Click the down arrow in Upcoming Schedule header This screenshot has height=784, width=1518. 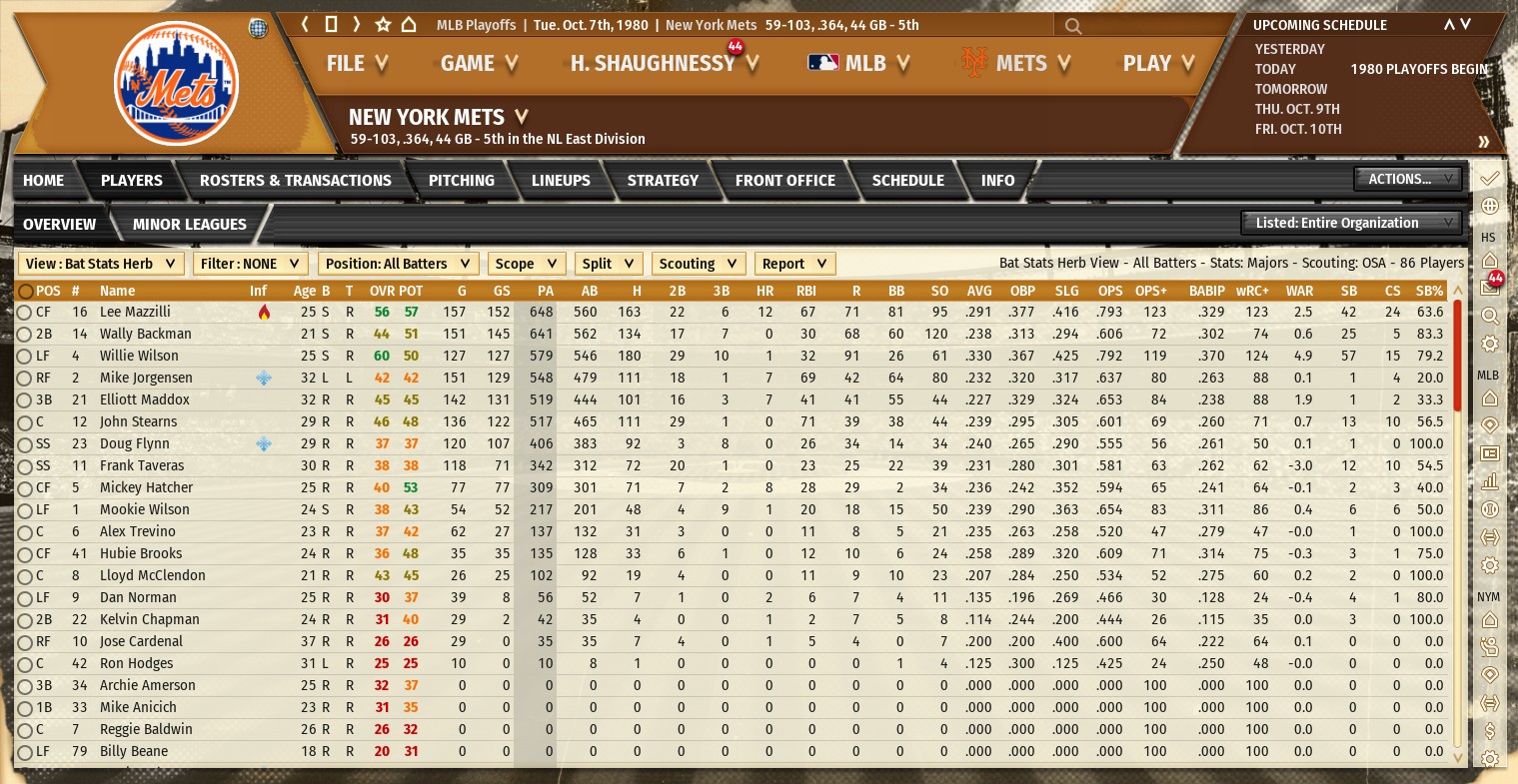1466,25
